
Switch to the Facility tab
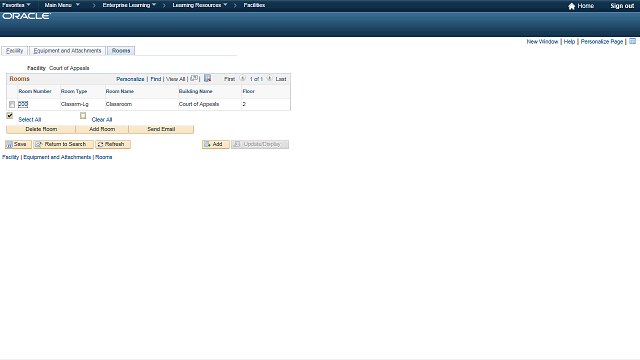(x=15, y=51)
